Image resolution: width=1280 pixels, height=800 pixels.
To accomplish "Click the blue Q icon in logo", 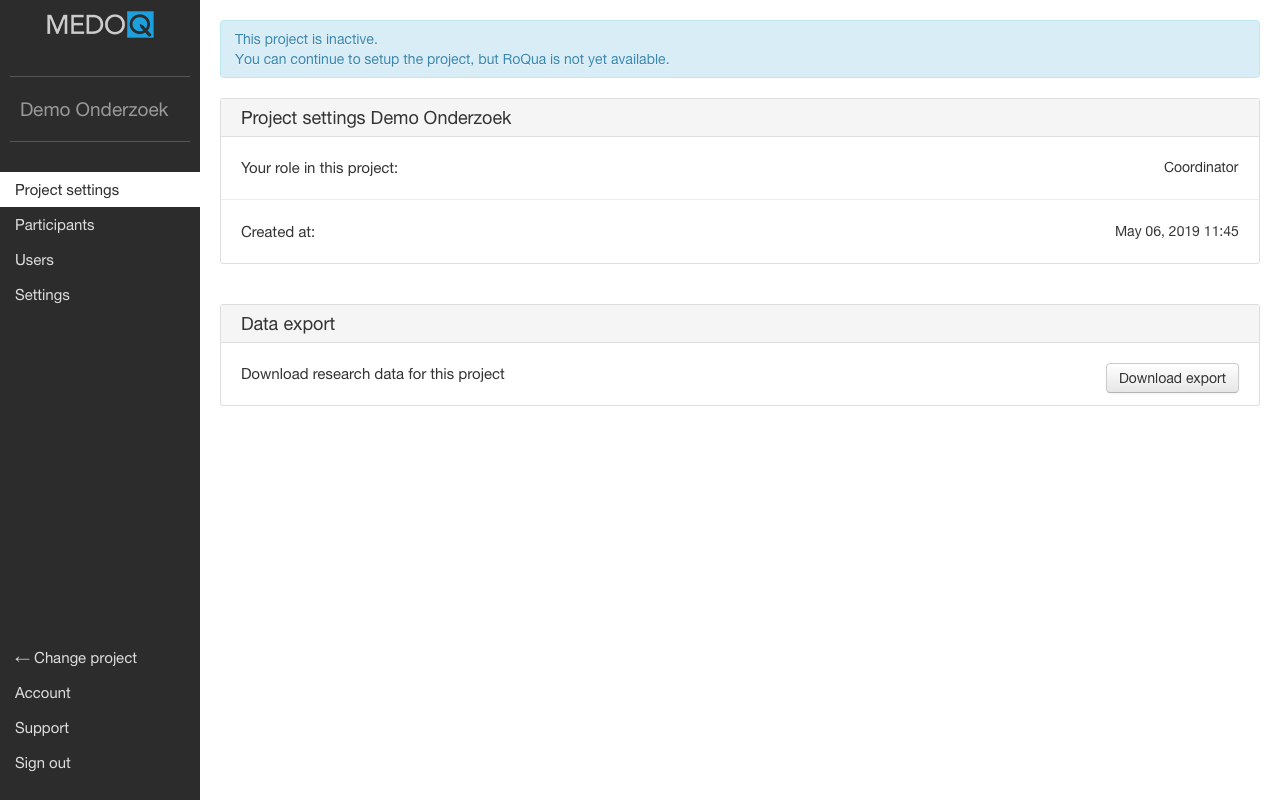I will point(141,25).
